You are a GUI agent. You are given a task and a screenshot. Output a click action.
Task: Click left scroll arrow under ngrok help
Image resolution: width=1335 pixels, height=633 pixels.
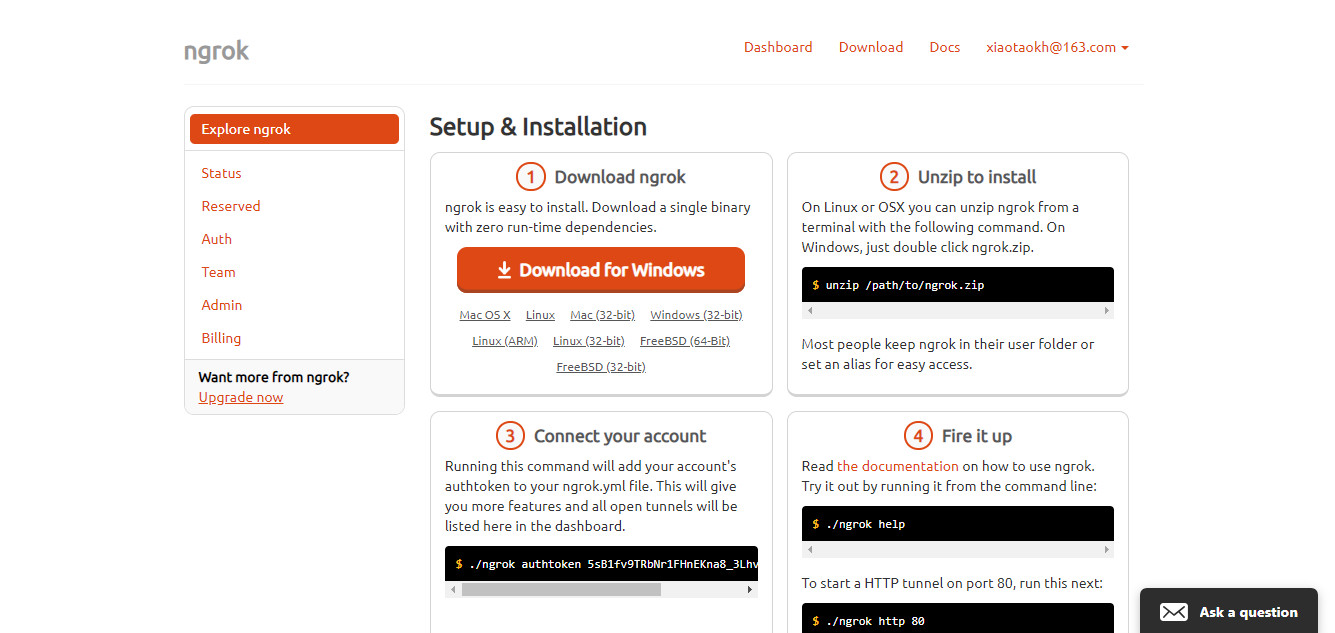(x=809, y=550)
